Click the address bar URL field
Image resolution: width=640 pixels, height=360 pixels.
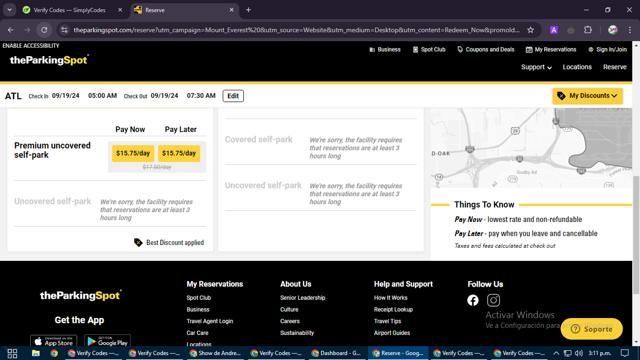(296, 30)
